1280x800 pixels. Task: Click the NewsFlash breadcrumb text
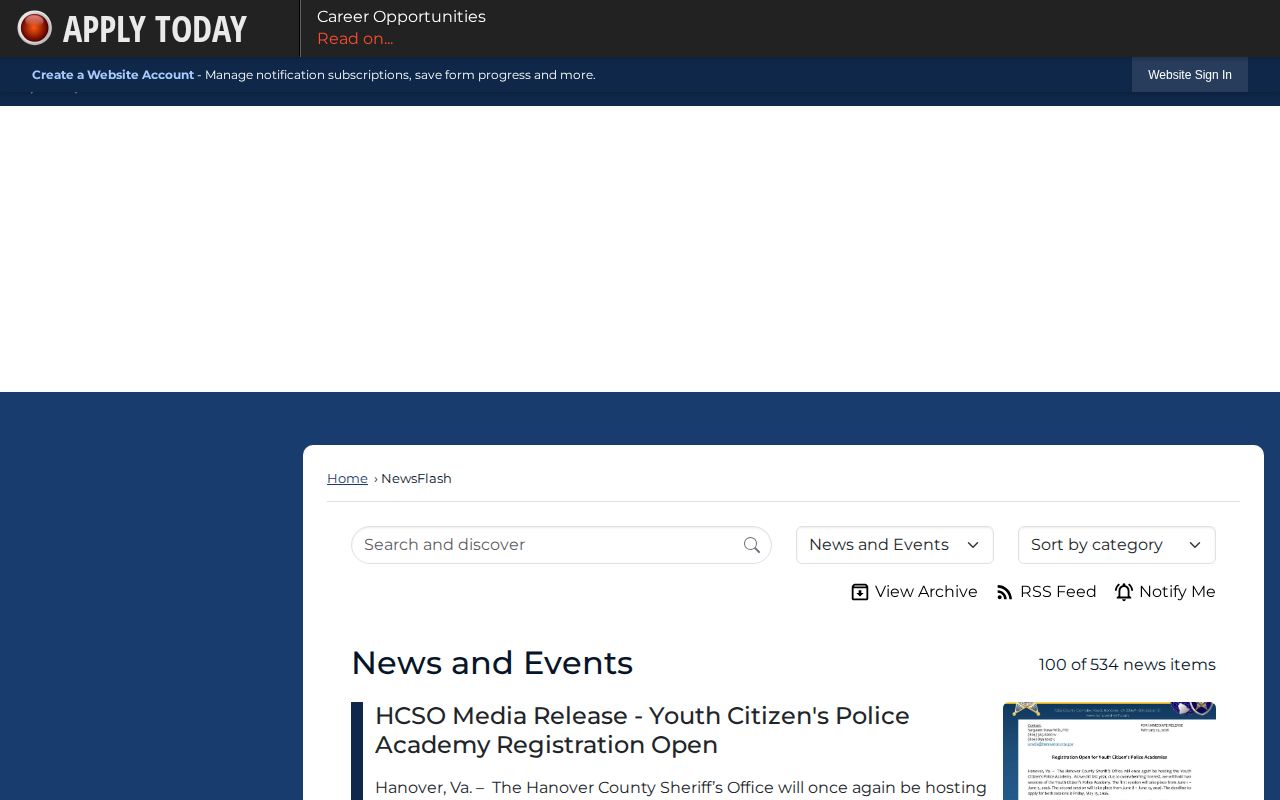tap(416, 479)
